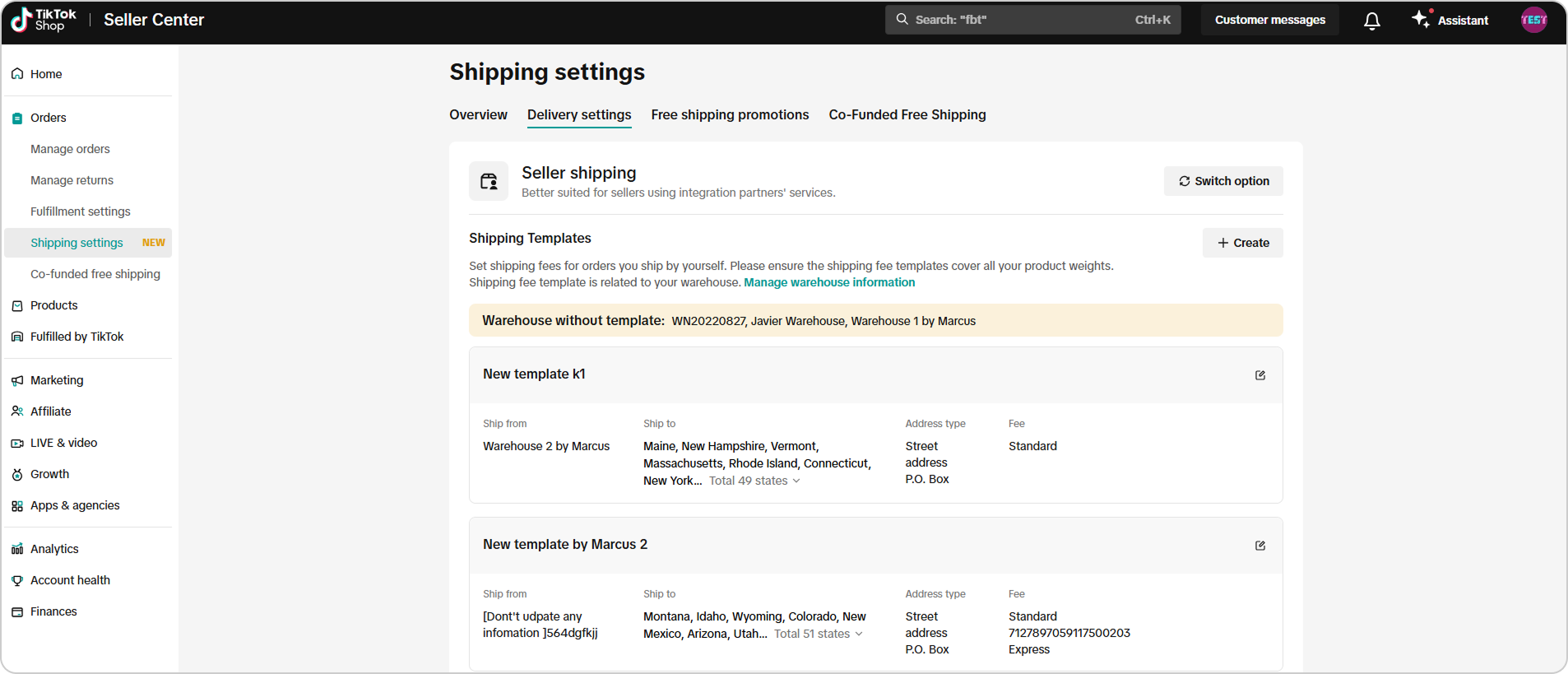Image resolution: width=1568 pixels, height=674 pixels.
Task: Click the notification bell icon
Action: coord(1371,21)
